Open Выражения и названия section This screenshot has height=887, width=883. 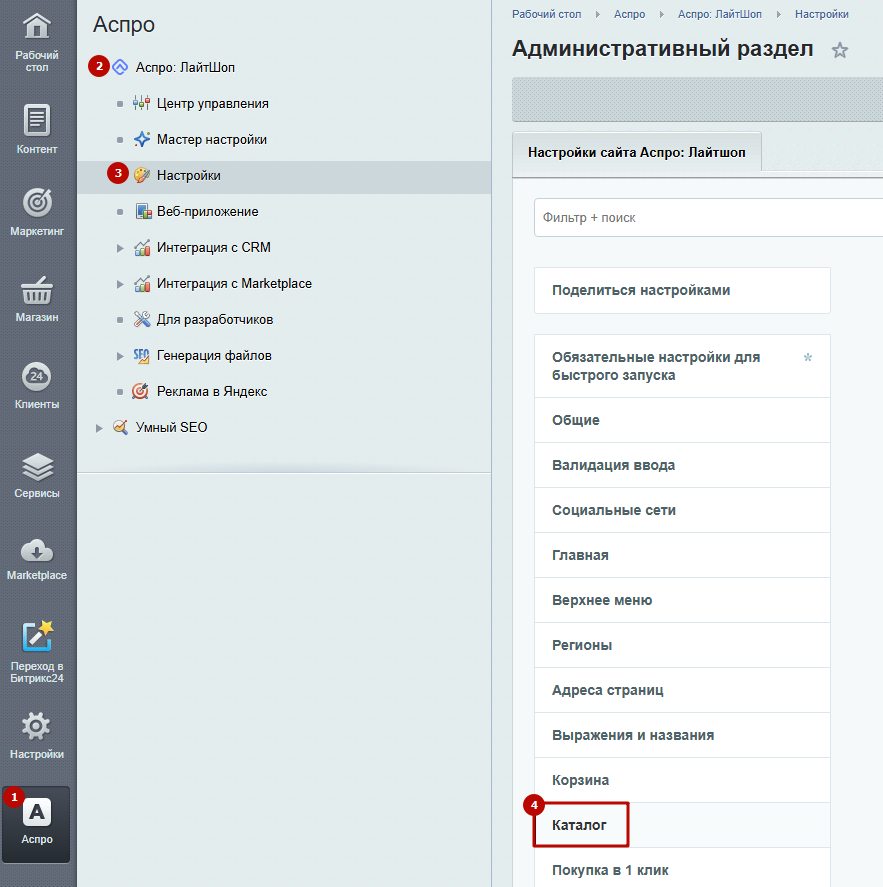point(682,735)
